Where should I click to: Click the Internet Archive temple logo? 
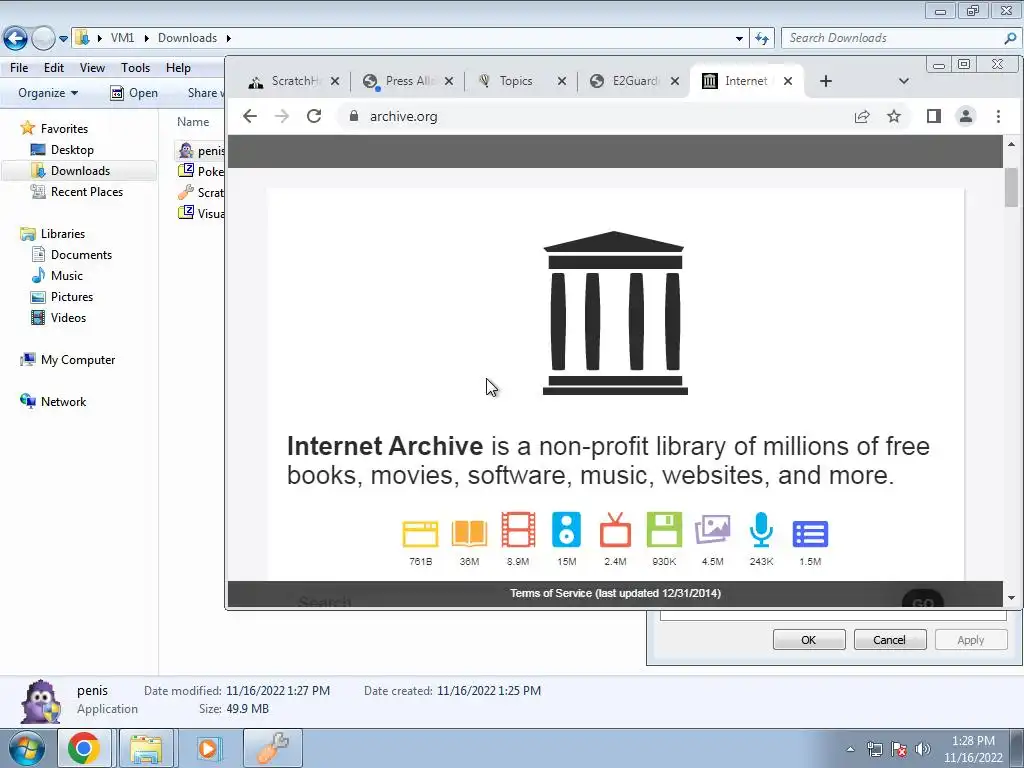click(615, 313)
